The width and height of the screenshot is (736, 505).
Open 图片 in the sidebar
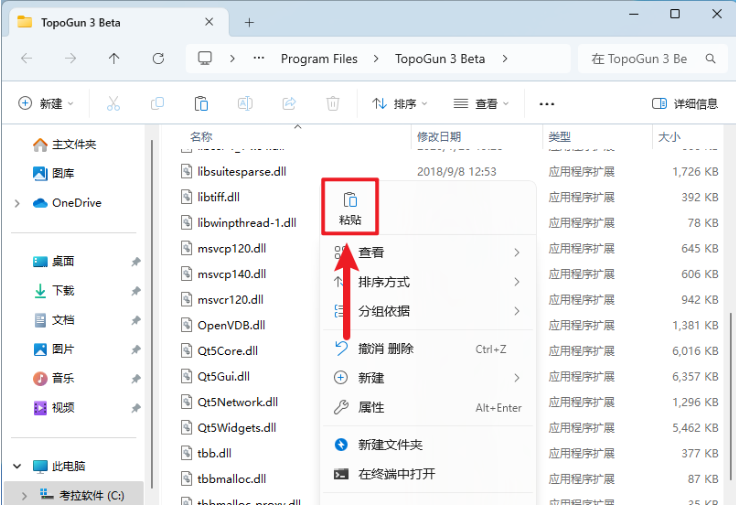click(54, 349)
